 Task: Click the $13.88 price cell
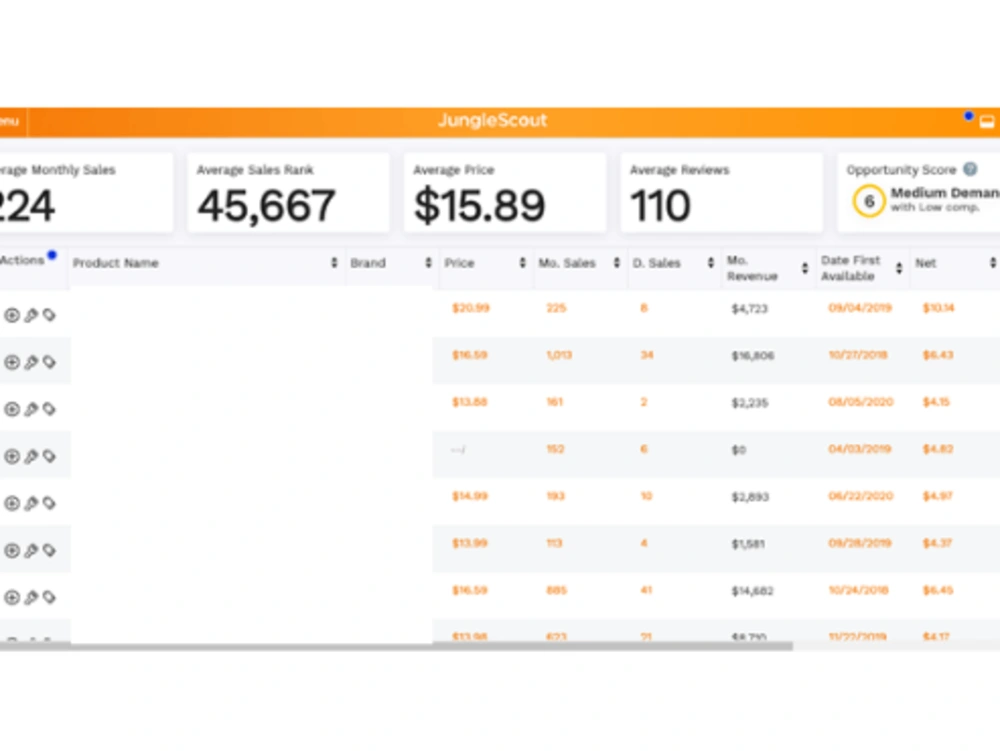coord(470,402)
